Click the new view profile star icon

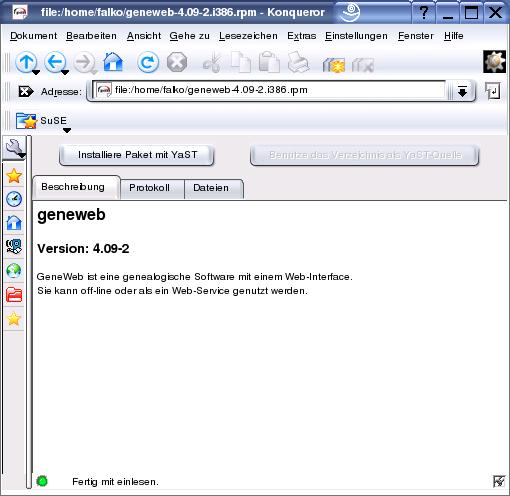tap(334, 65)
